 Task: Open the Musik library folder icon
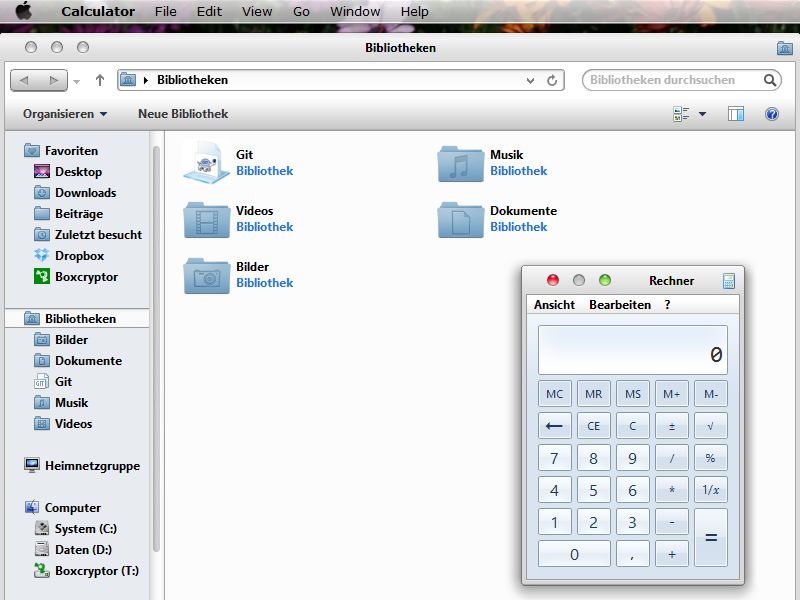click(460, 164)
